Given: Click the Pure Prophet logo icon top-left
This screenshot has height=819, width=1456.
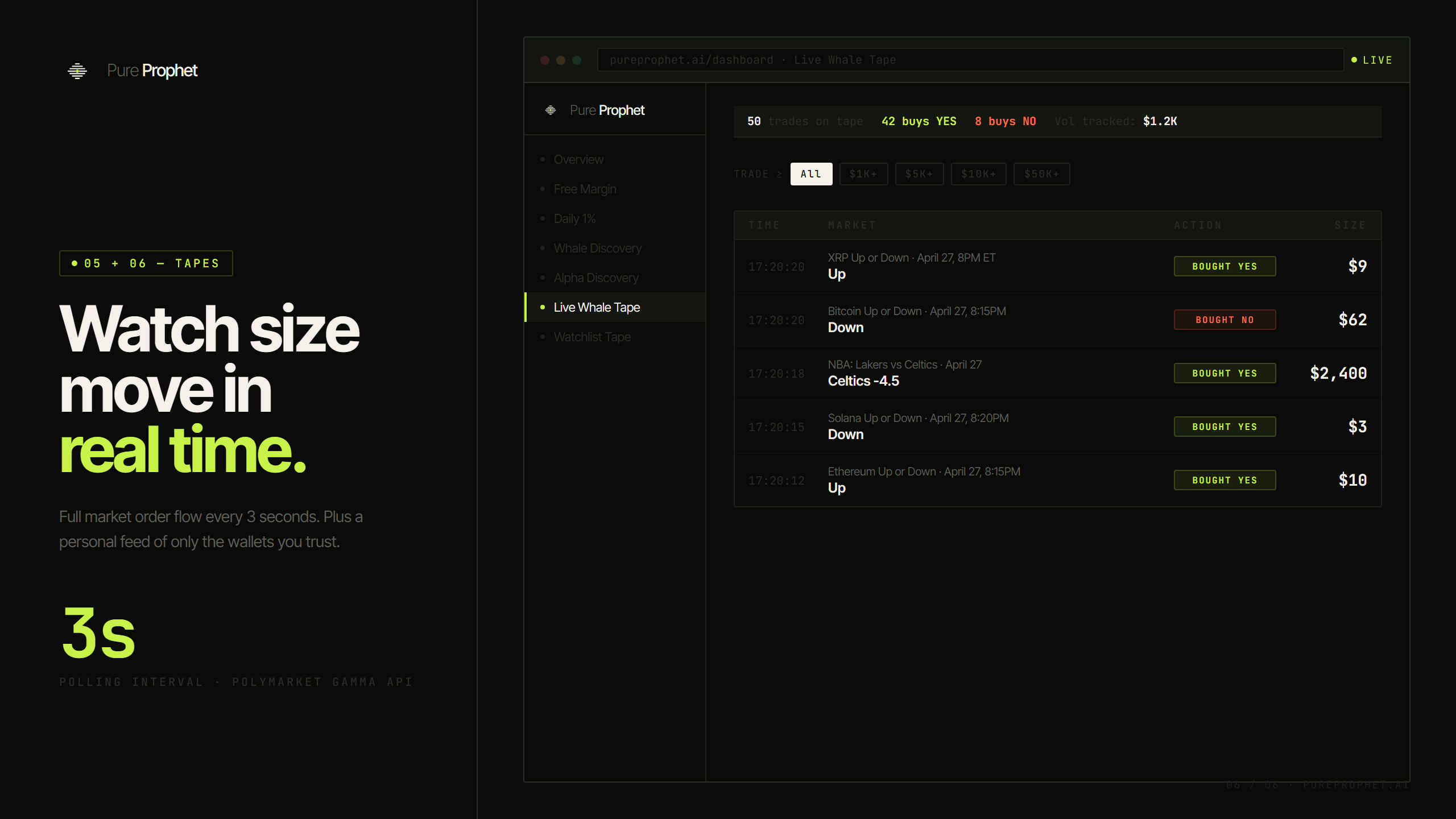Looking at the screenshot, I should click(x=77, y=71).
